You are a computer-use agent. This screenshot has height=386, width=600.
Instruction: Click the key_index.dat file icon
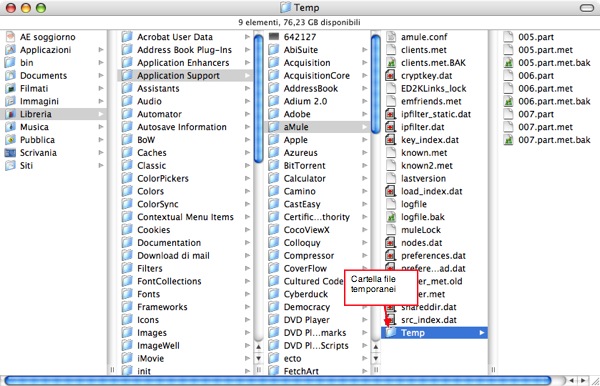click(x=391, y=140)
